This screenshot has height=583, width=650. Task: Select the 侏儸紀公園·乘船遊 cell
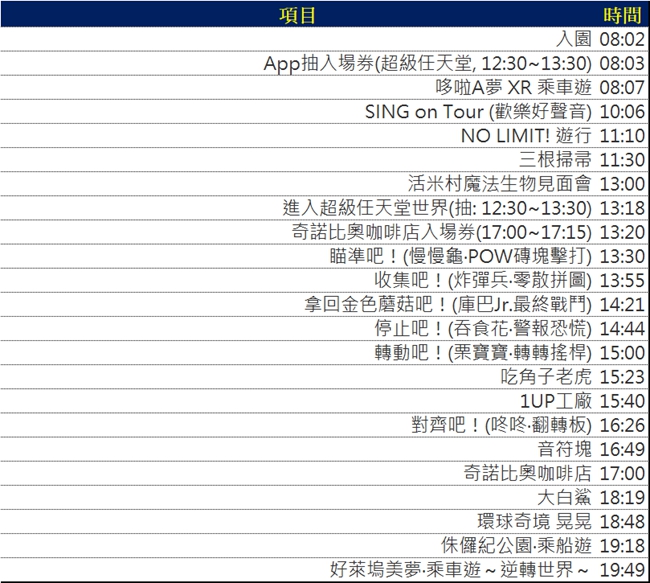(x=516, y=545)
